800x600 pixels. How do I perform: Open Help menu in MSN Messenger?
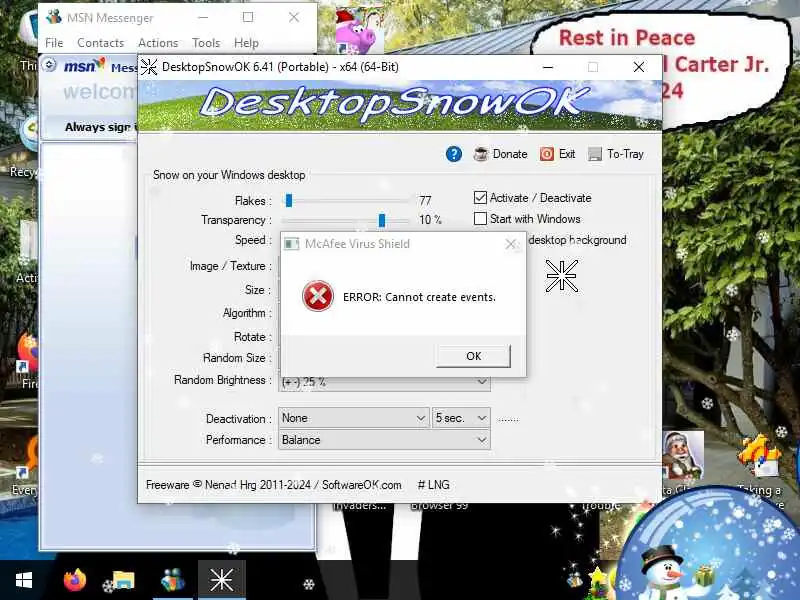246,43
